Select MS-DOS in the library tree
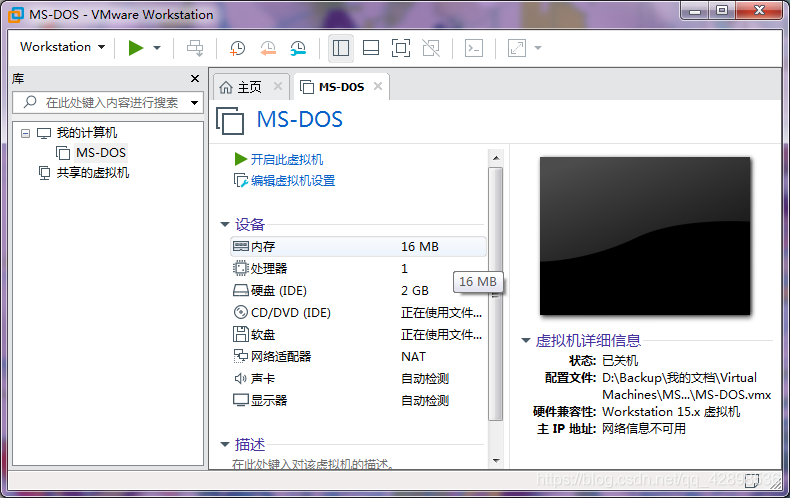790x498 pixels. 101,153
